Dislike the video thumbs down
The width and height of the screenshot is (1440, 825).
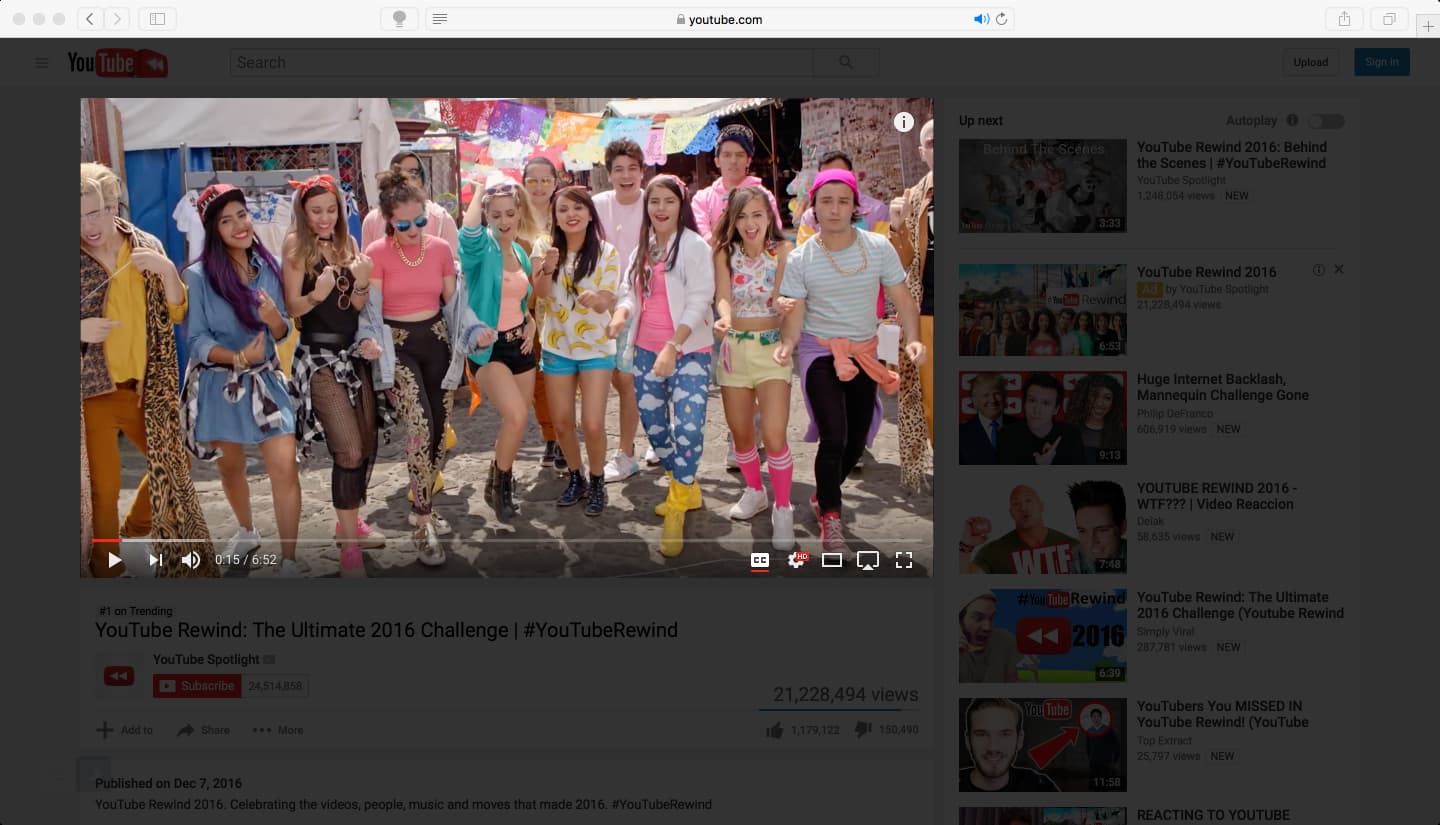[862, 730]
